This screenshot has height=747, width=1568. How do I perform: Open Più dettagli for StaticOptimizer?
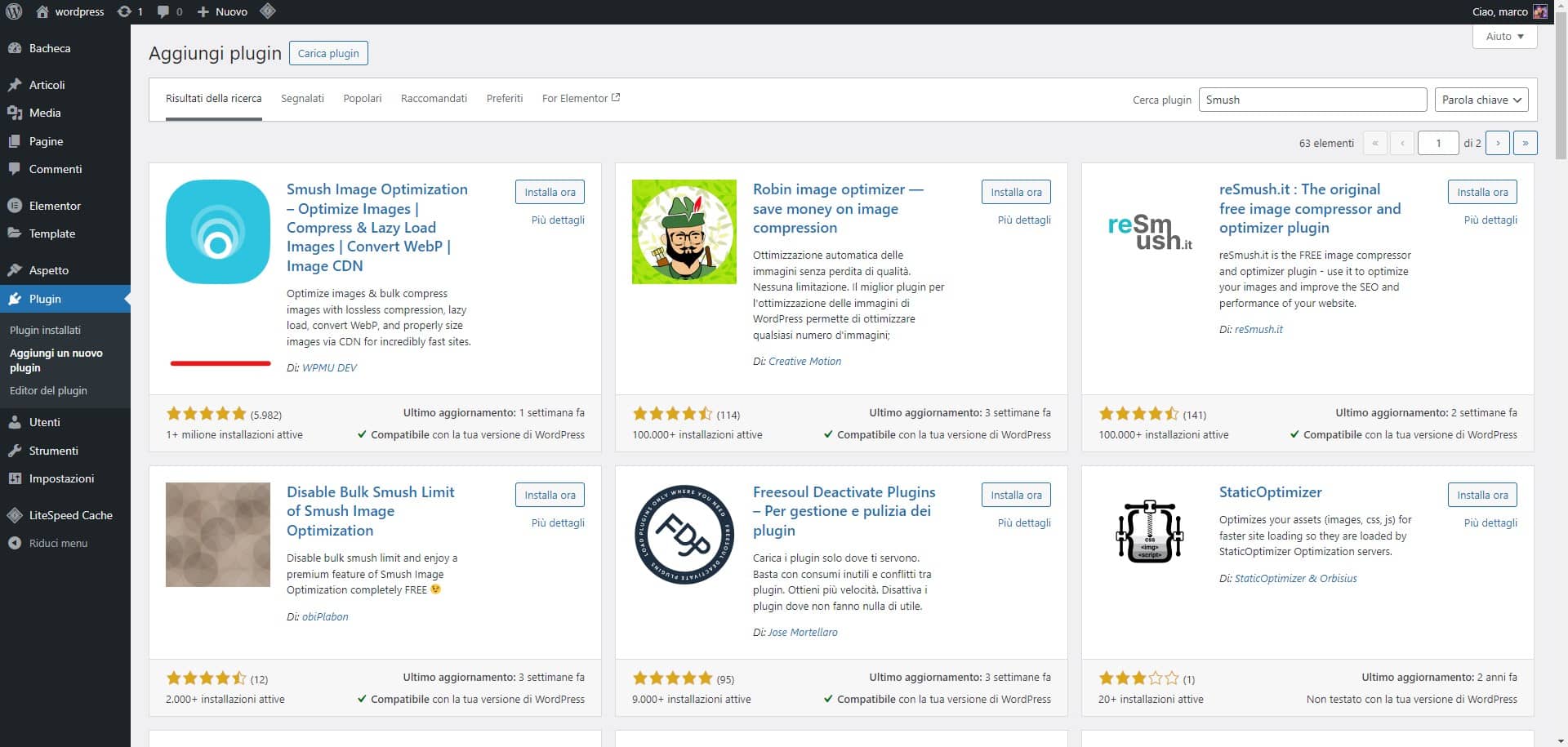click(x=1490, y=522)
